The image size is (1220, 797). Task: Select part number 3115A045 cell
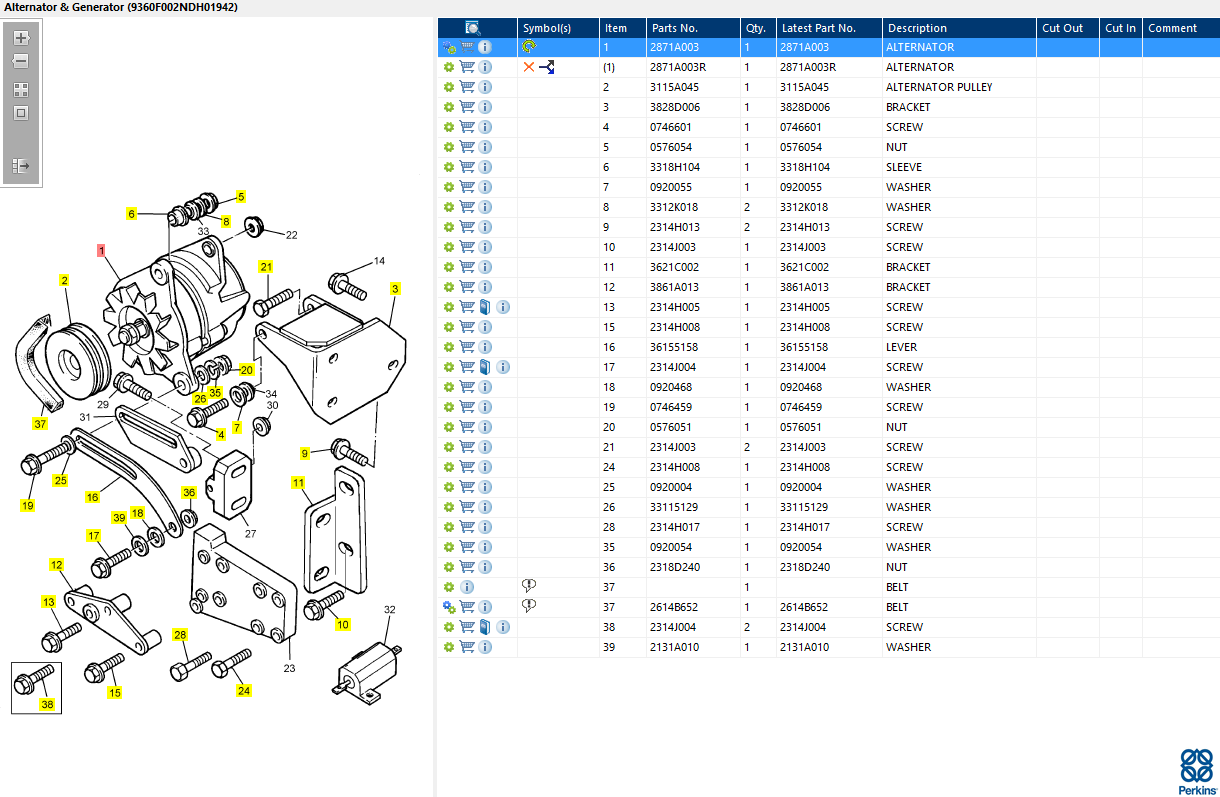(692, 87)
